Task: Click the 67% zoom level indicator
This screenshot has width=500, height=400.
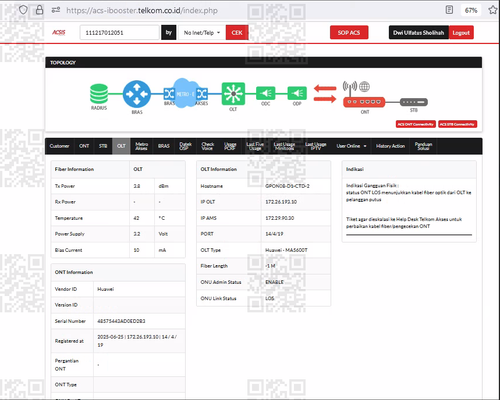Action: click(x=471, y=10)
